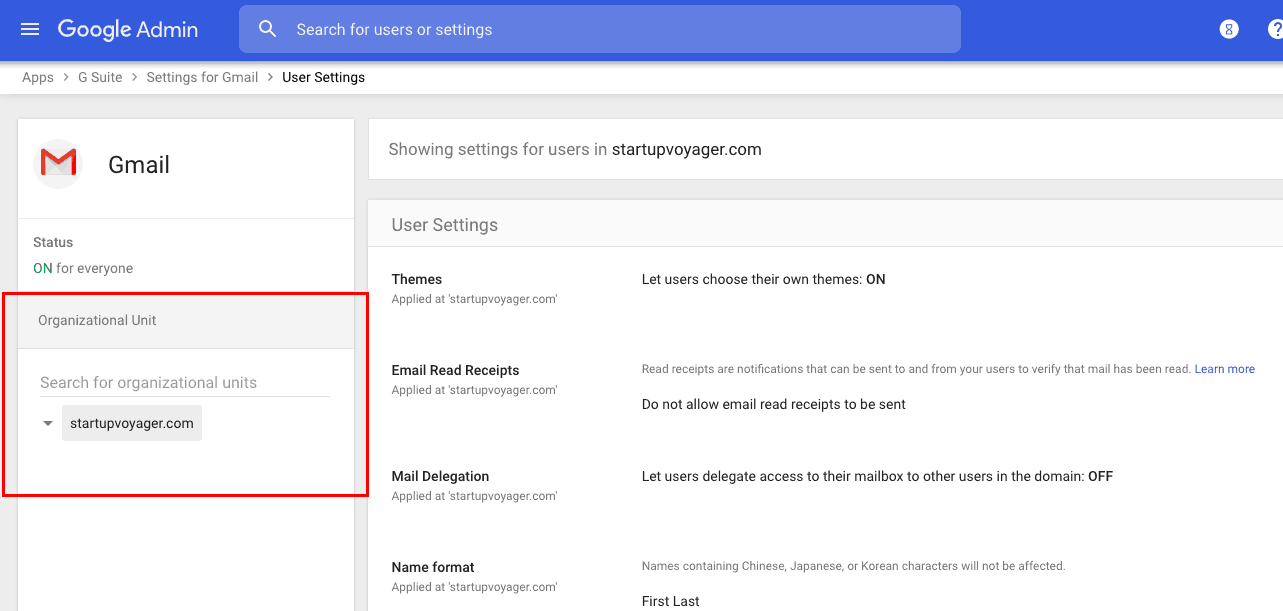Go to G Suite breadcrumb
The width and height of the screenshot is (1283, 611).
pos(100,77)
